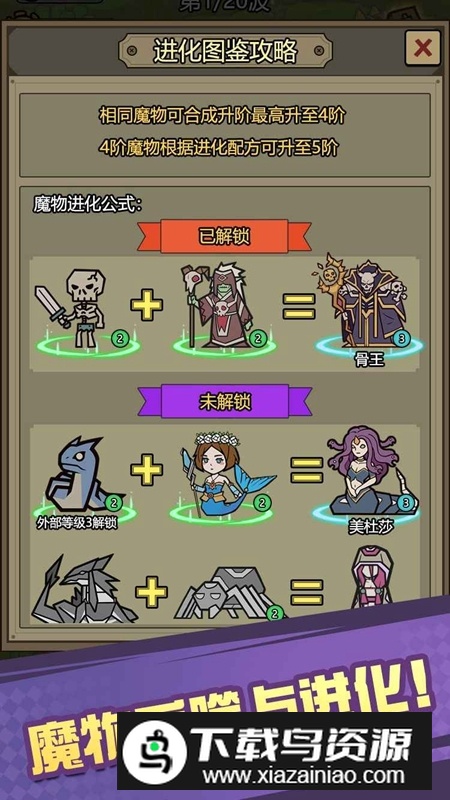Click the 已解锁 red ribbon banner
Image resolution: width=450 pixels, height=800 pixels.
(224, 236)
